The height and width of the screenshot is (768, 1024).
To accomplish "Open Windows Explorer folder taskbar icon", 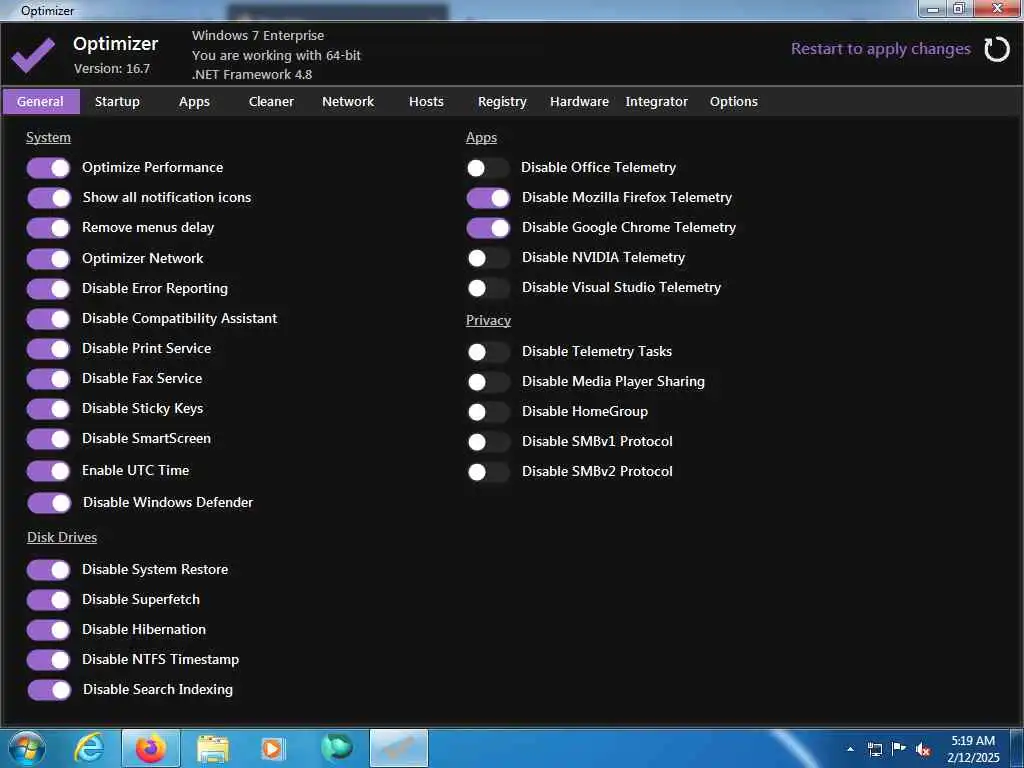I will 213,749.
